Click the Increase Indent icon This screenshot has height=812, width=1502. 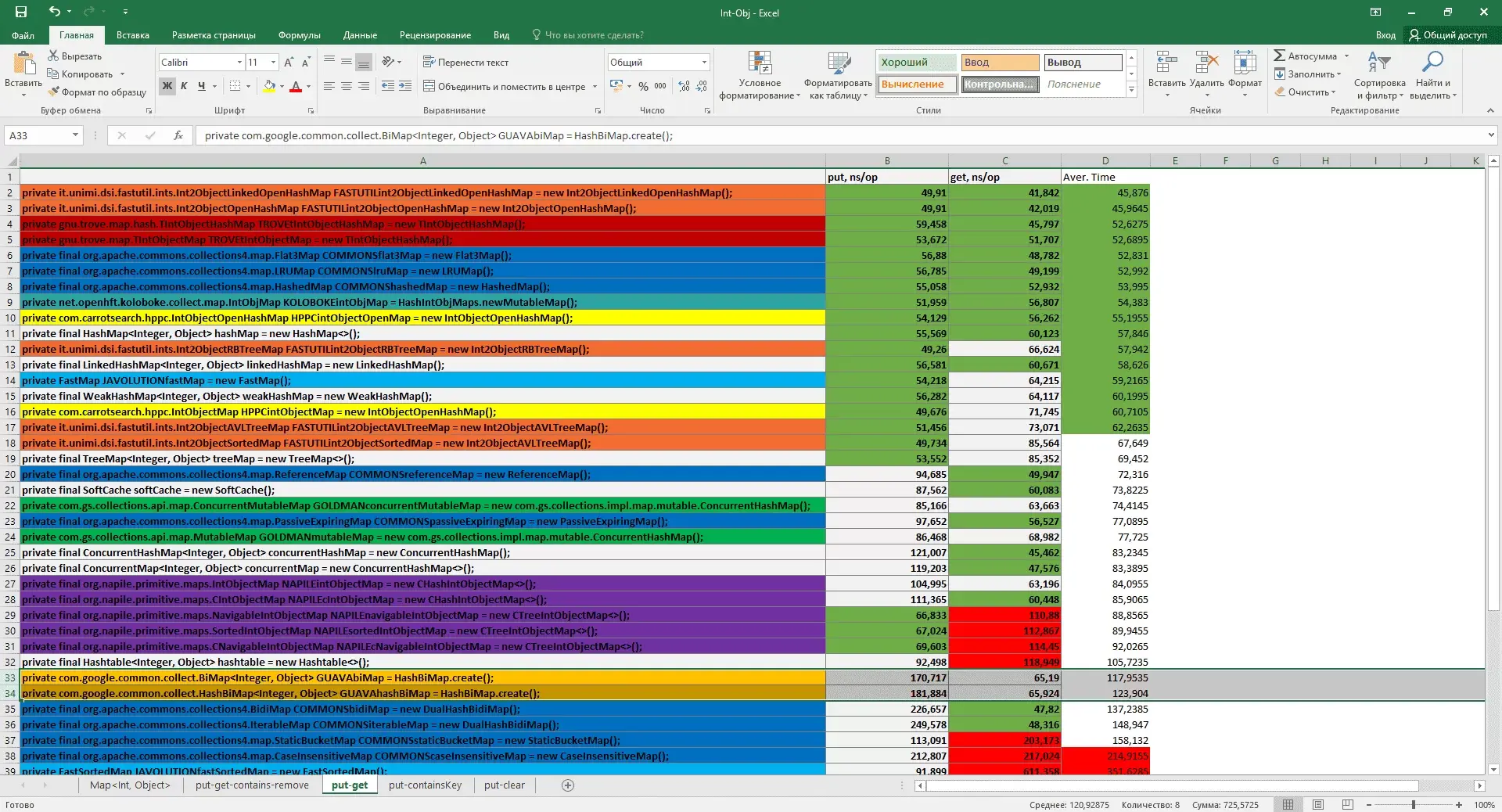coord(405,86)
